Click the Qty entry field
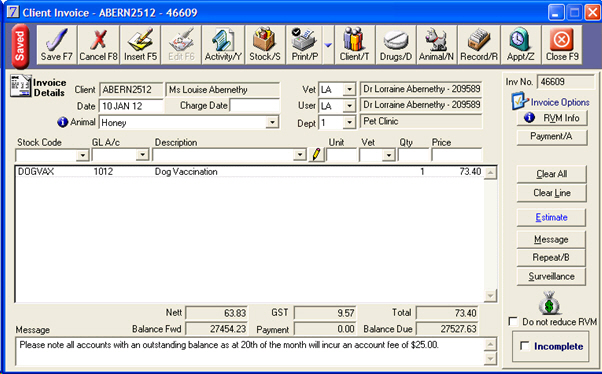 coord(413,155)
